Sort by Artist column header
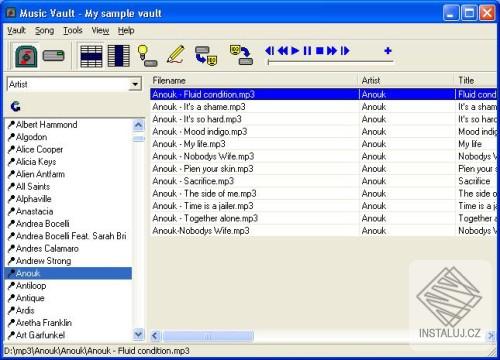Image resolution: width=500 pixels, height=360 pixels. point(407,80)
